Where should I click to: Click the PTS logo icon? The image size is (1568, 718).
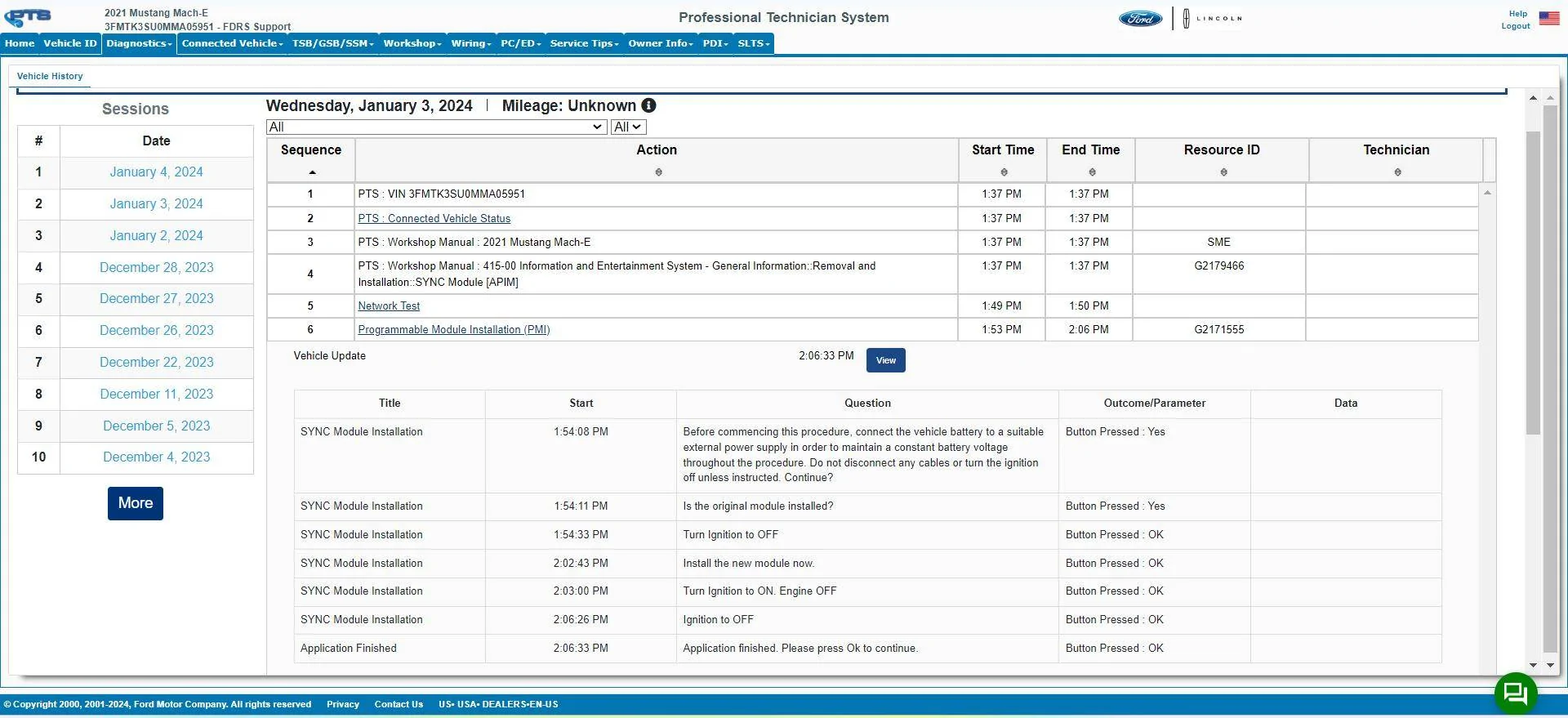click(28, 17)
